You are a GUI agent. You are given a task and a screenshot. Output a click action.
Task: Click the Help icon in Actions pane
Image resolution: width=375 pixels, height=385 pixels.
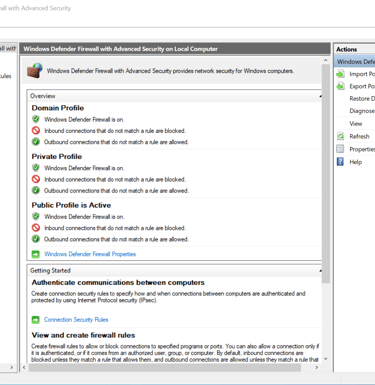pos(340,162)
